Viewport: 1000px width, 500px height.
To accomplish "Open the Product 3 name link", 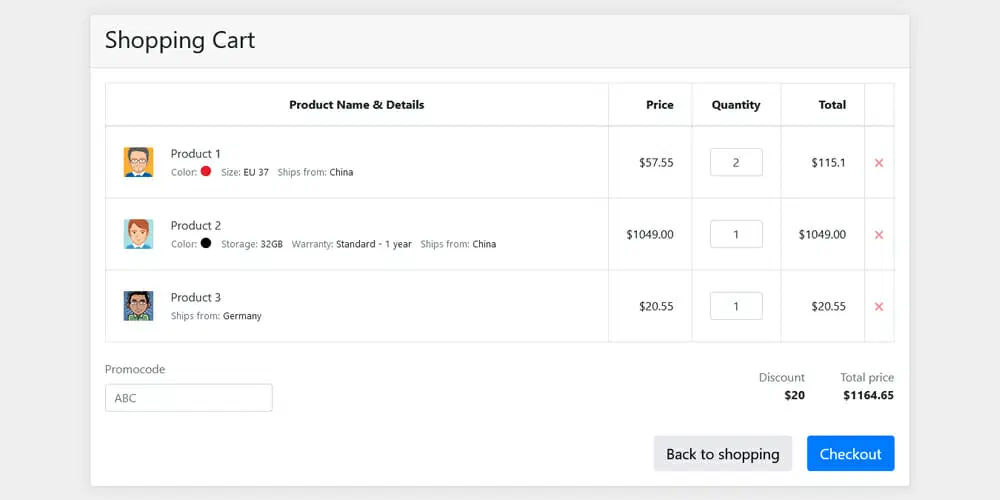I will click(196, 298).
